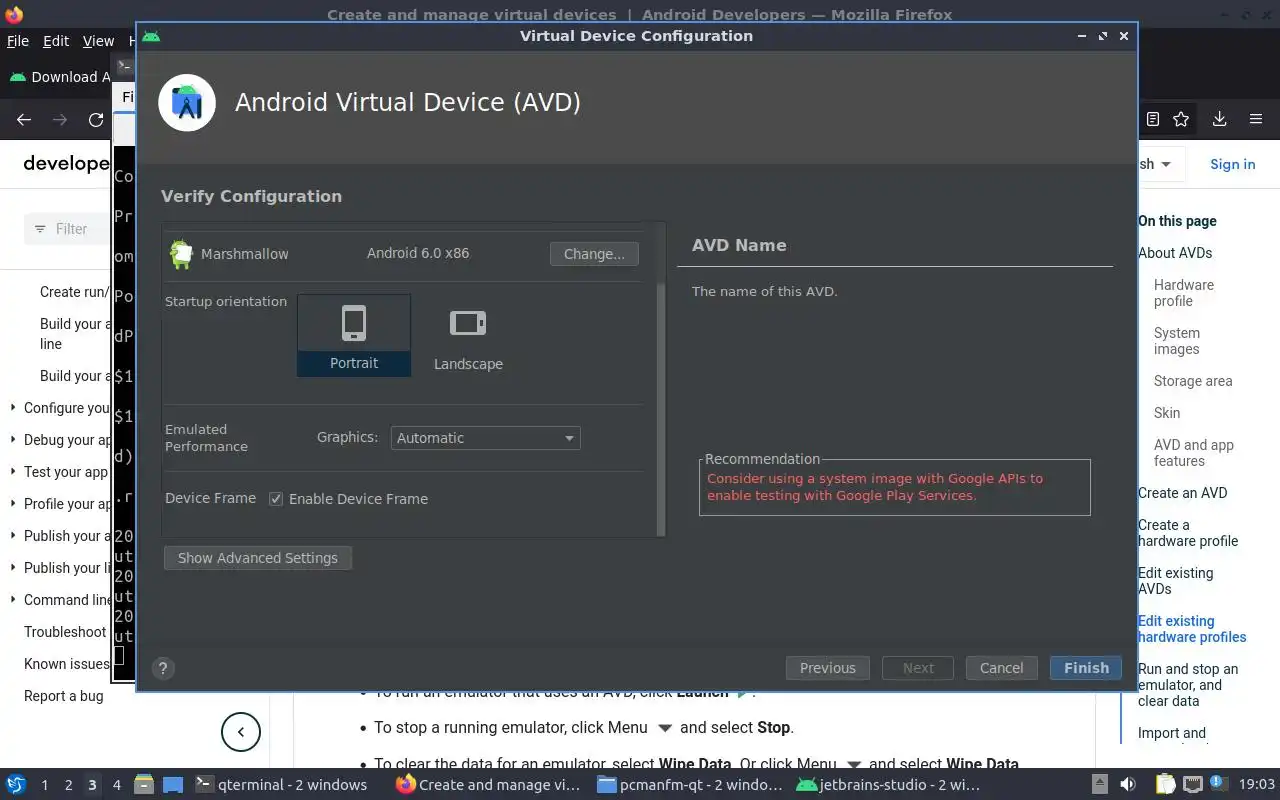The width and height of the screenshot is (1280, 800).
Task: Click the sidebar Filter input field
Action: [68, 229]
